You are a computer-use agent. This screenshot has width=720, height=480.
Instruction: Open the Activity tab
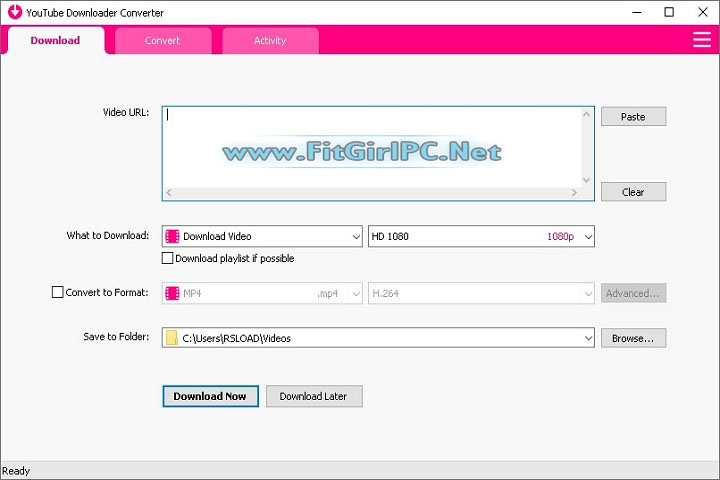(270, 40)
